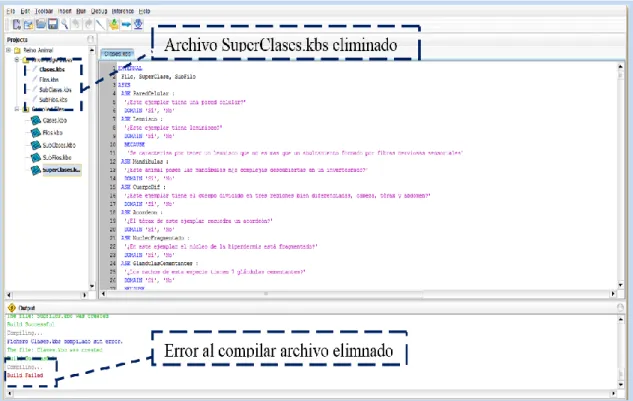Open the Toolbar menu
Viewport: 633px width, 401px height.
click(x=44, y=11)
